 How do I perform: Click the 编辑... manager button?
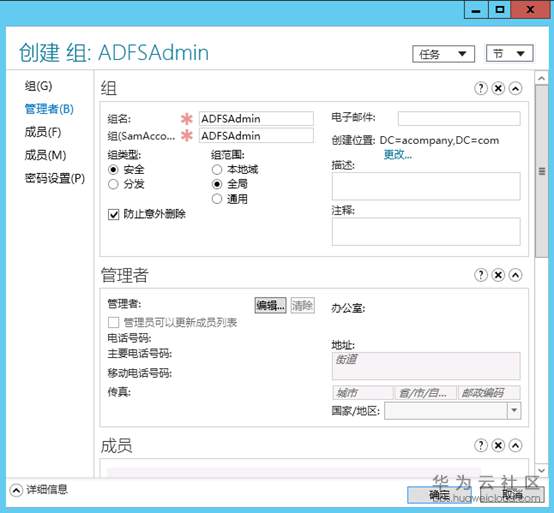pyautogui.click(x=270, y=305)
